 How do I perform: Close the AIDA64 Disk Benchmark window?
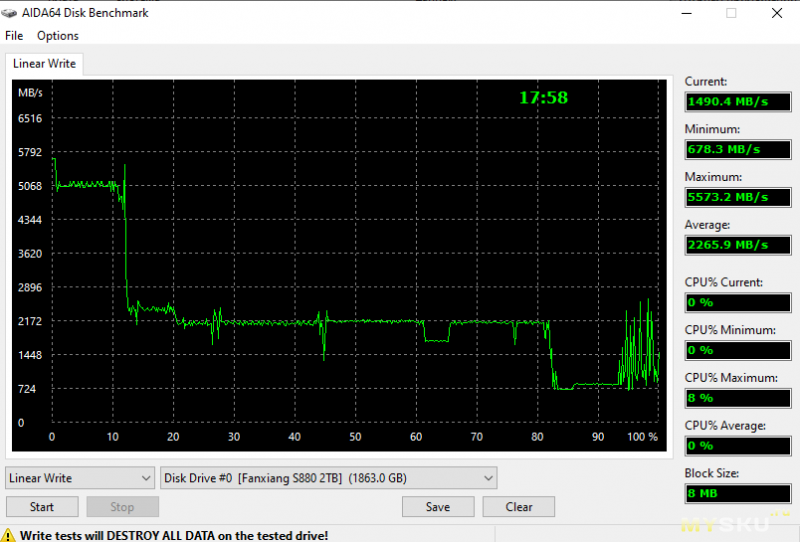click(x=777, y=13)
